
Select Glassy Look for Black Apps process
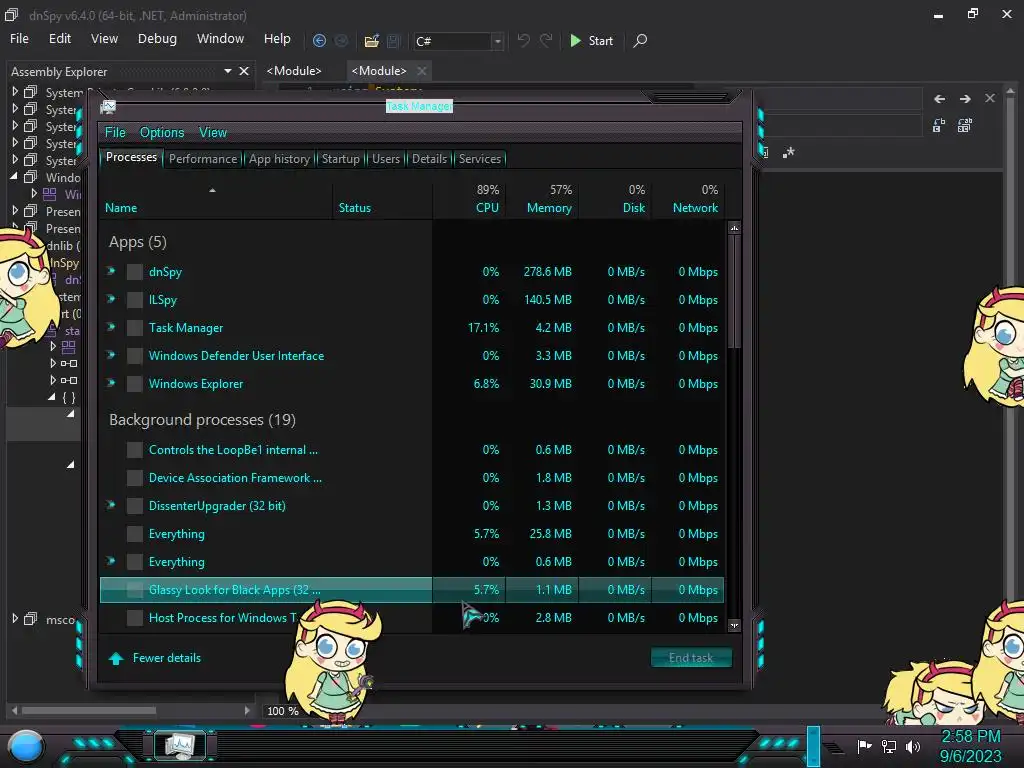pyautogui.click(x=411, y=590)
